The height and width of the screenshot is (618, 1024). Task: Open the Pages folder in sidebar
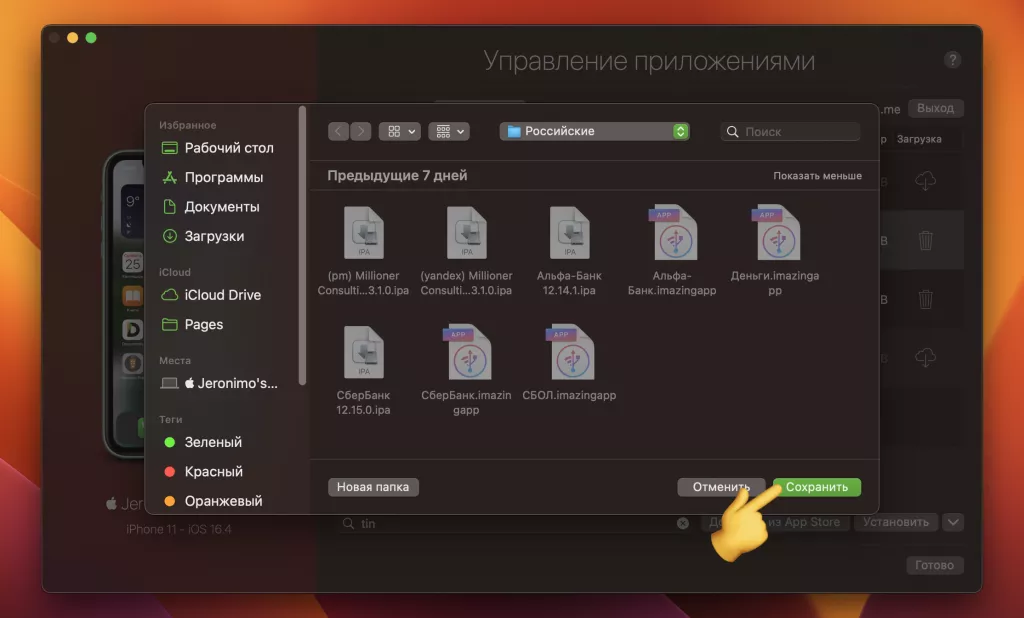(x=193, y=325)
